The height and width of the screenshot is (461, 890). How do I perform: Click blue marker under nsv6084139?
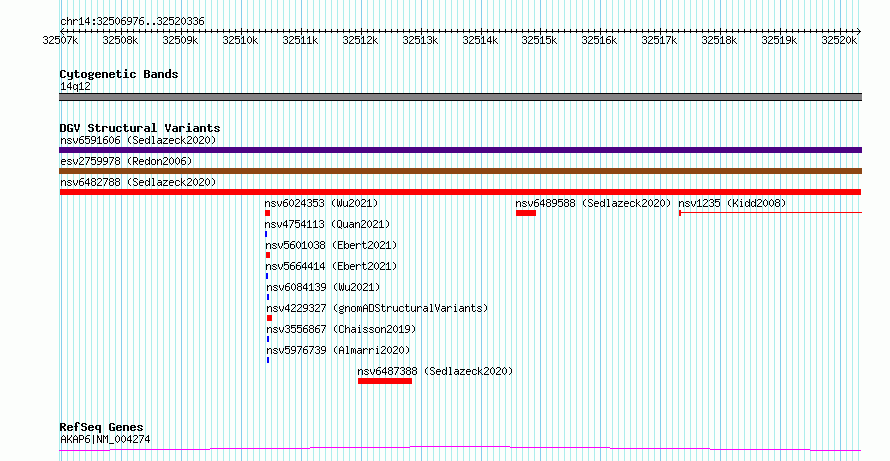[x=268, y=297]
